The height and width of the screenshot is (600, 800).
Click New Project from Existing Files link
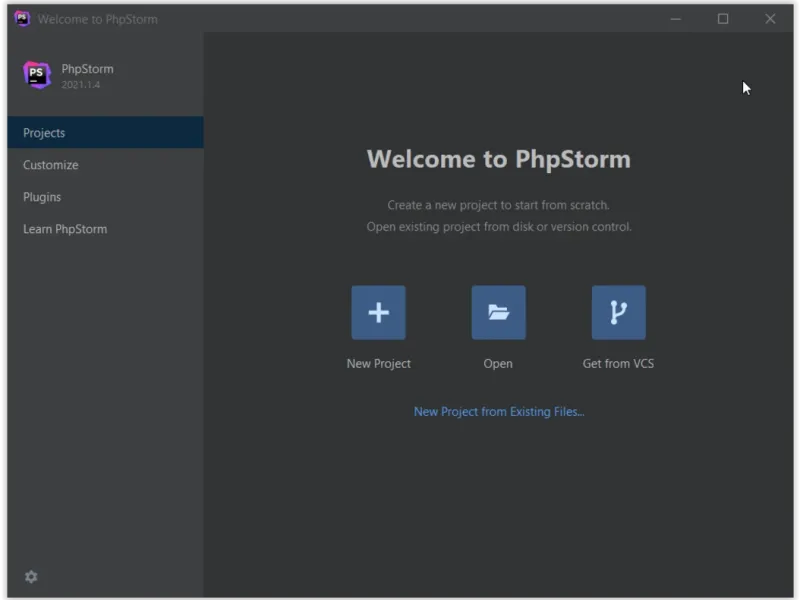(499, 412)
